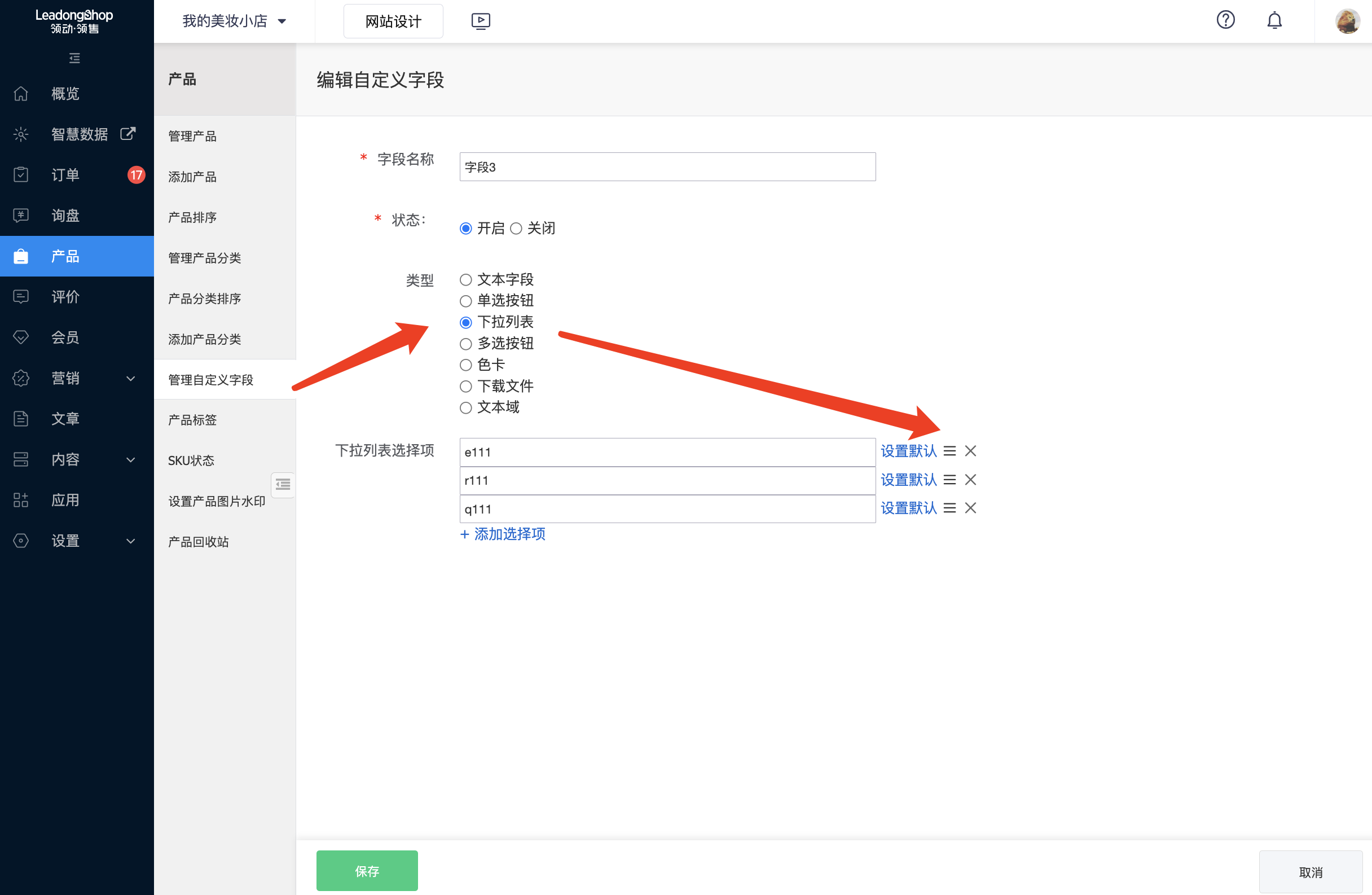Click the user avatar in the top right
The image size is (1372, 895).
click(1347, 21)
